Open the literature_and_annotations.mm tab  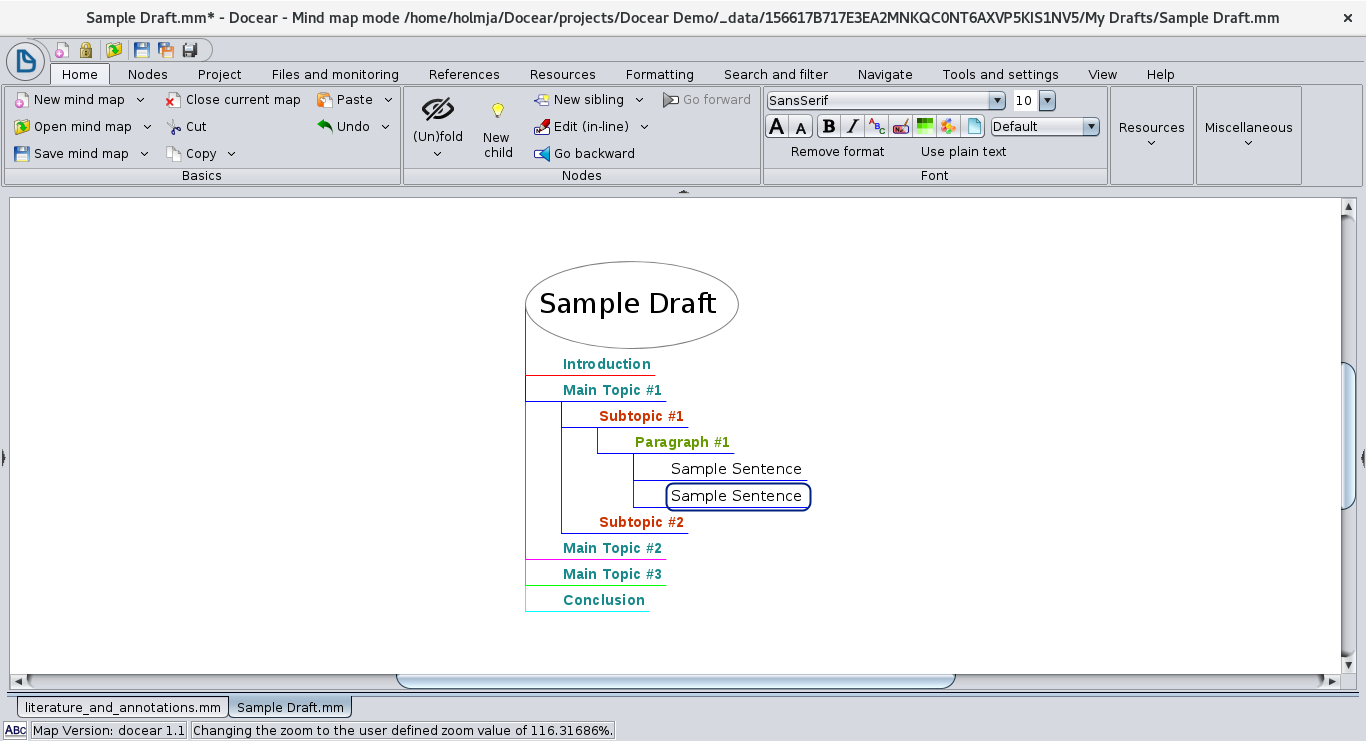click(x=121, y=707)
